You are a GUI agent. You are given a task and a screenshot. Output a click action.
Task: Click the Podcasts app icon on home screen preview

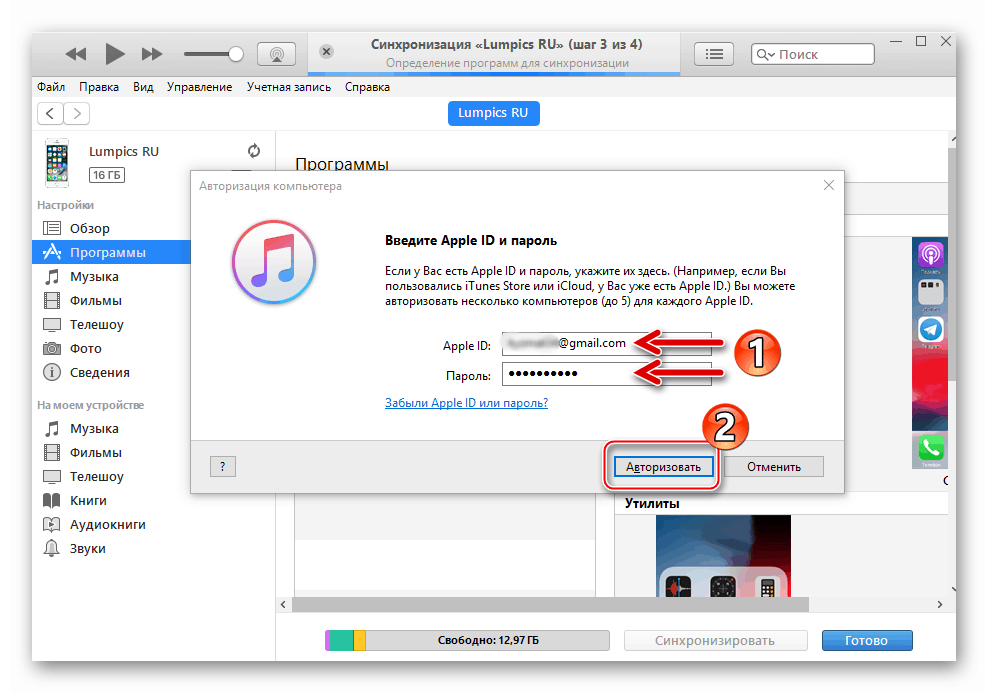point(930,255)
